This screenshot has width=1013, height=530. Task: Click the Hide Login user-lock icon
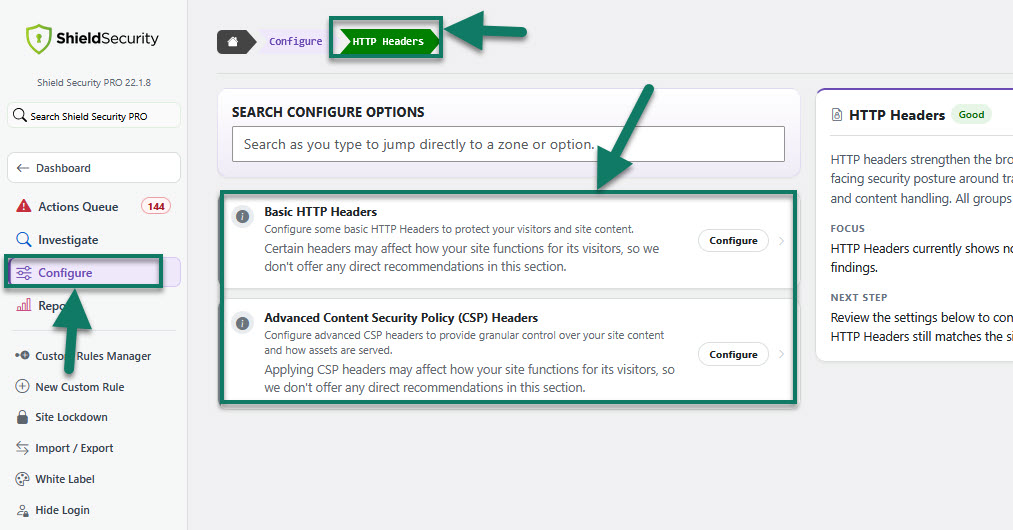pyautogui.click(x=22, y=510)
